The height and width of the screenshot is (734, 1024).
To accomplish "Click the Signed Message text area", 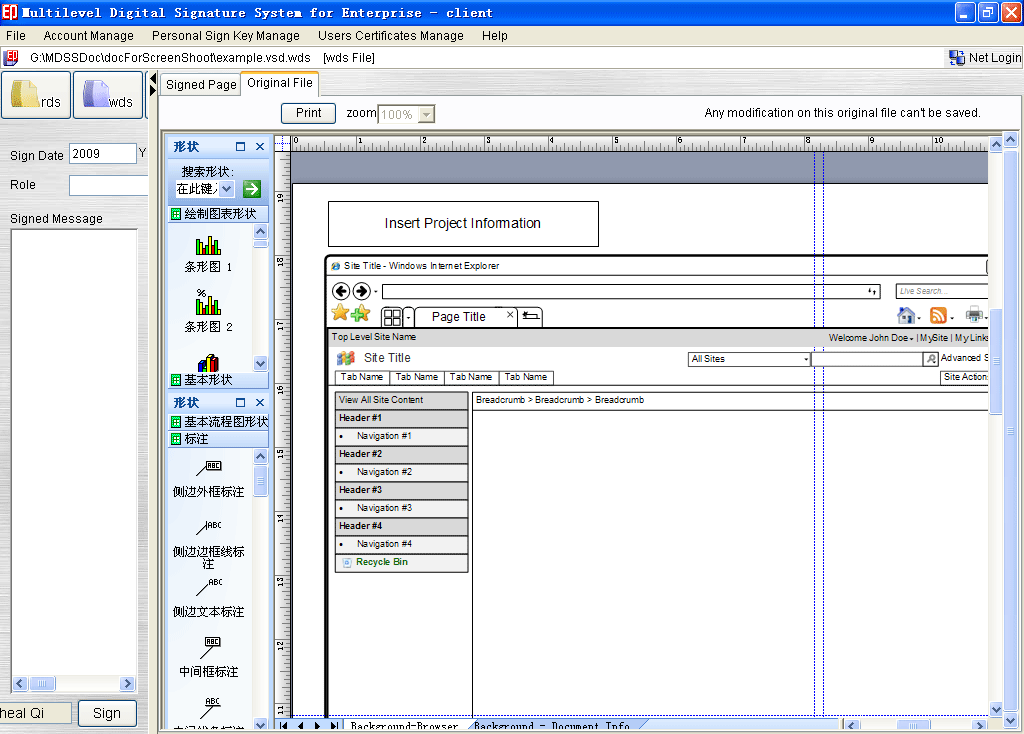I will (74, 452).
